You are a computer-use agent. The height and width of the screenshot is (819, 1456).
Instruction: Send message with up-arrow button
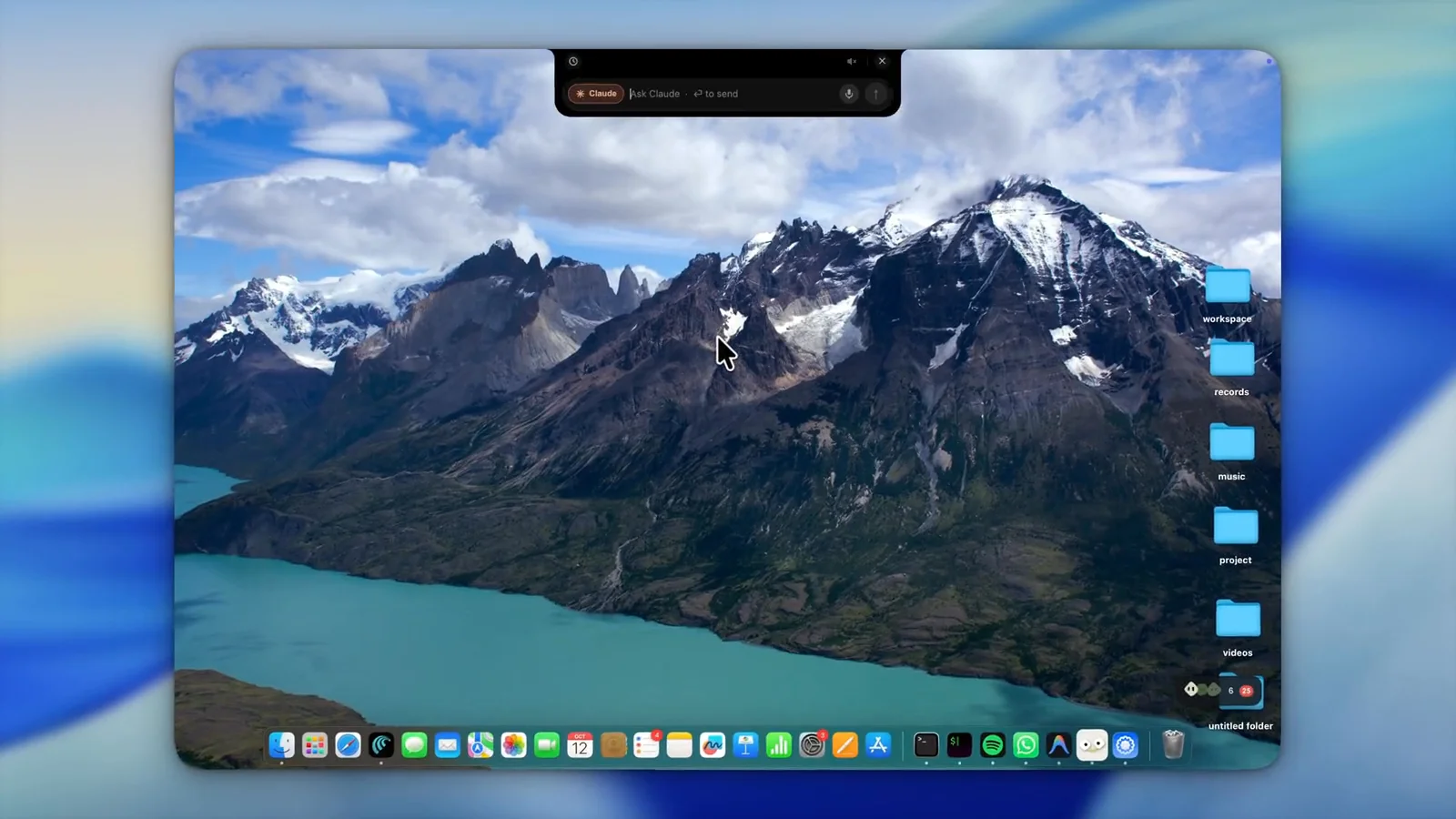[x=876, y=94]
